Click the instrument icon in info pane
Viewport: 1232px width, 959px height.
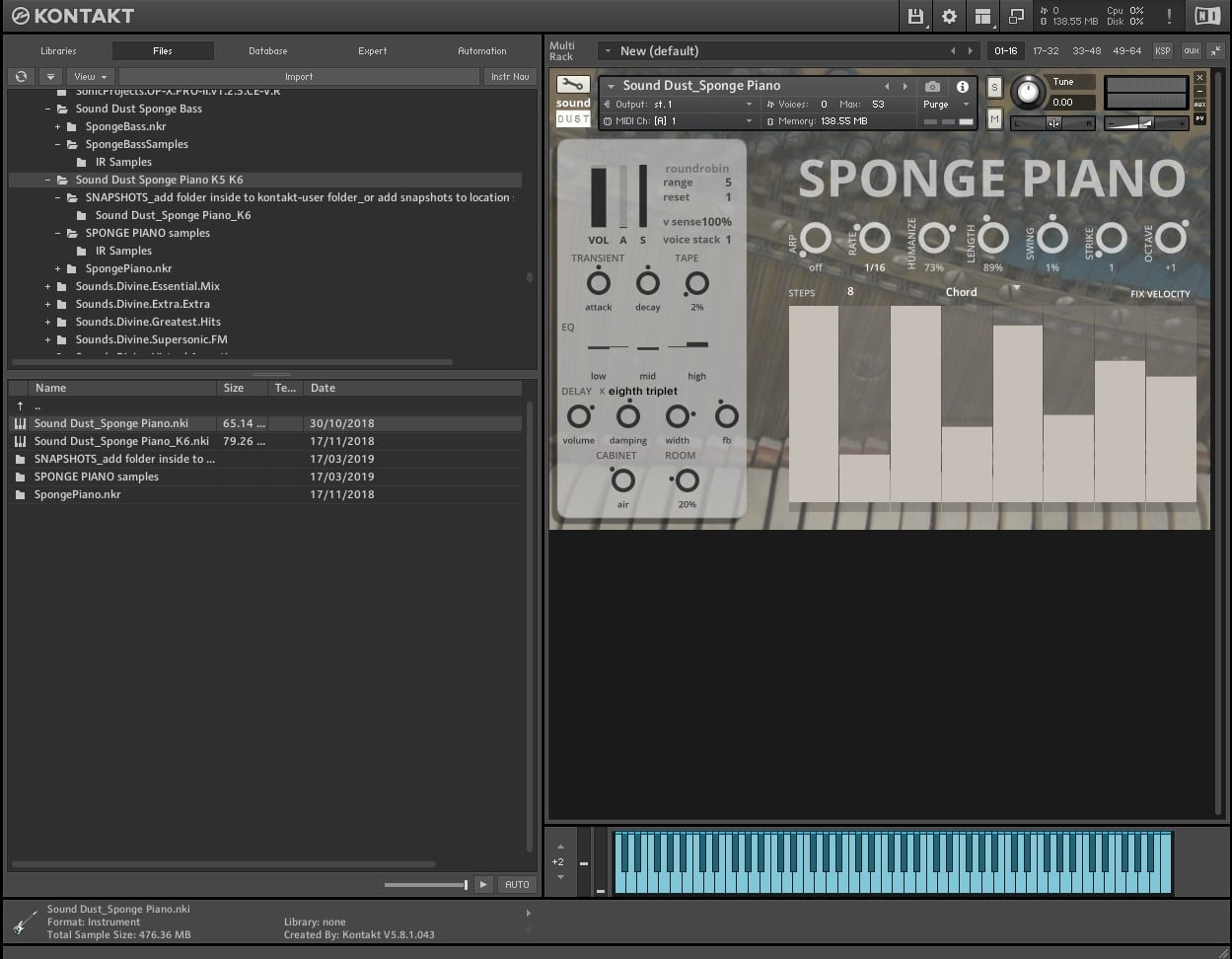pos(25,923)
